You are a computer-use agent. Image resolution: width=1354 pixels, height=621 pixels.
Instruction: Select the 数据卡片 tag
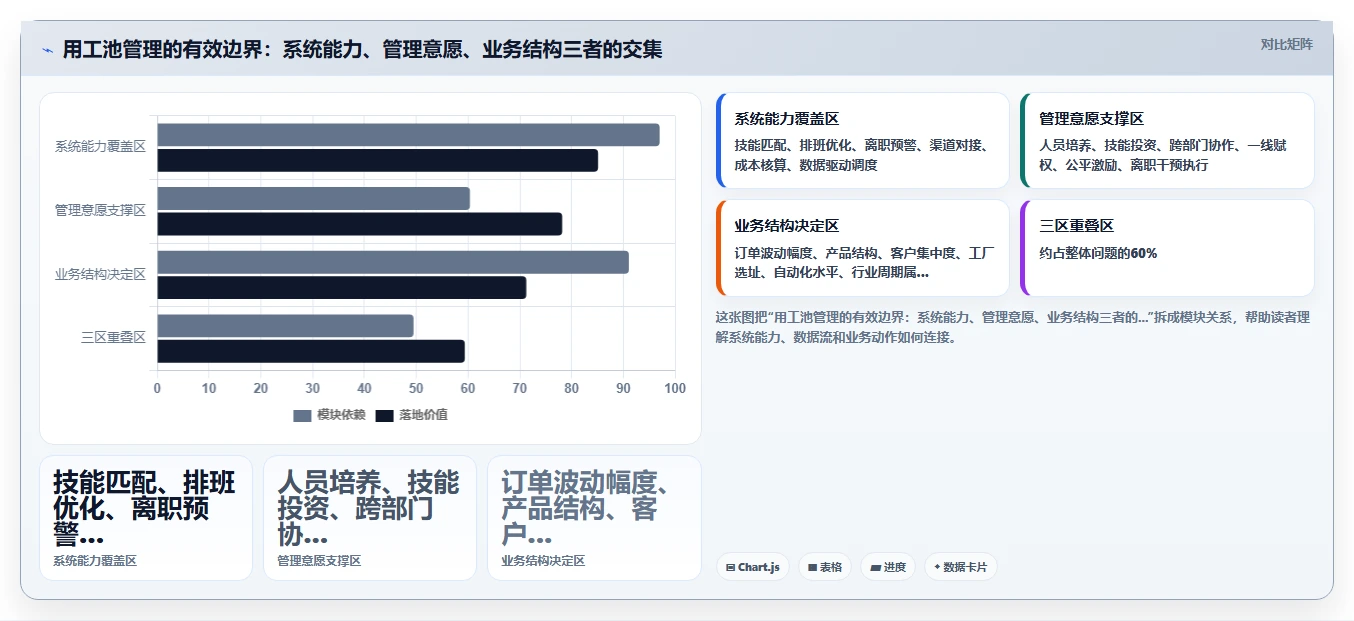point(960,567)
